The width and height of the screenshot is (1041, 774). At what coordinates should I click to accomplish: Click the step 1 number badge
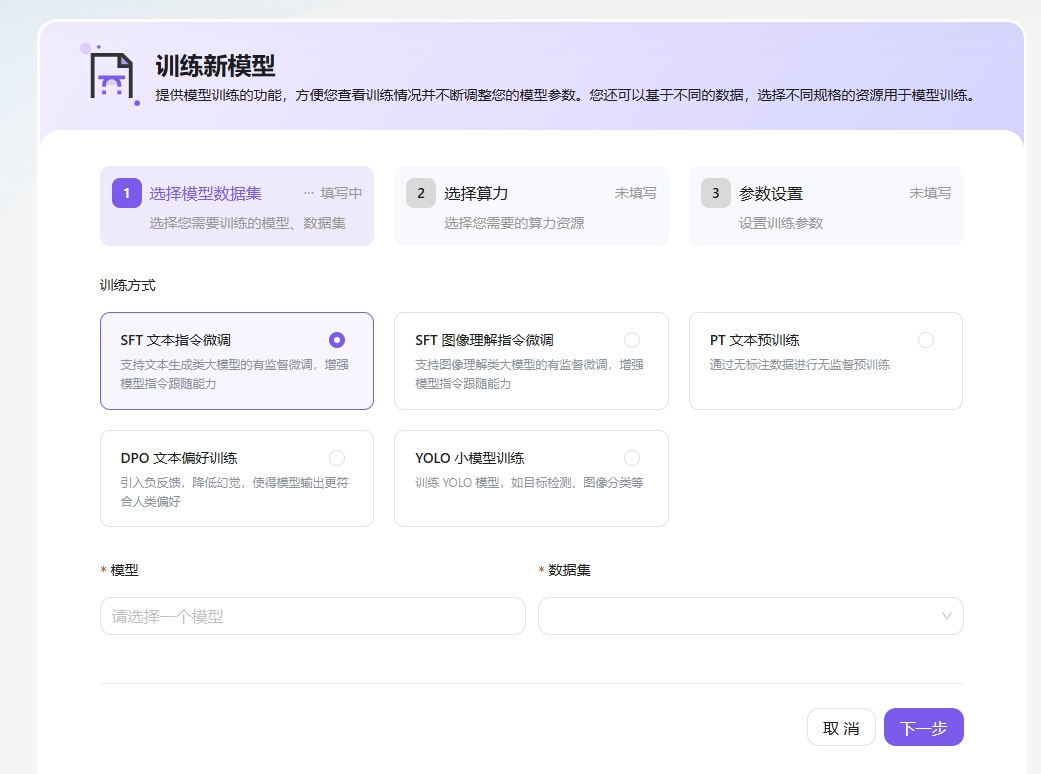(x=127, y=193)
